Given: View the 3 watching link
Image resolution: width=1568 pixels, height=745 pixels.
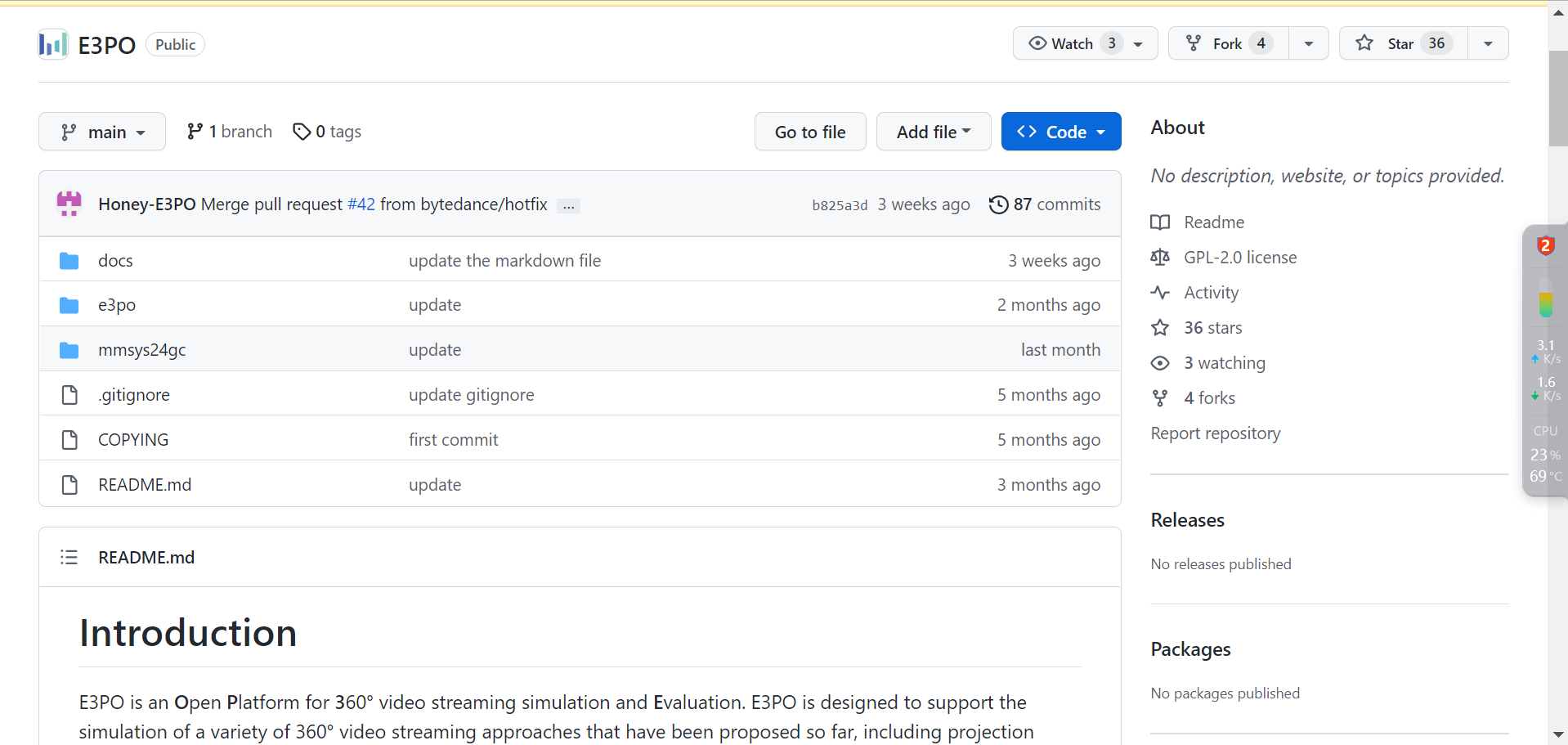Looking at the screenshot, I should coord(1225,363).
